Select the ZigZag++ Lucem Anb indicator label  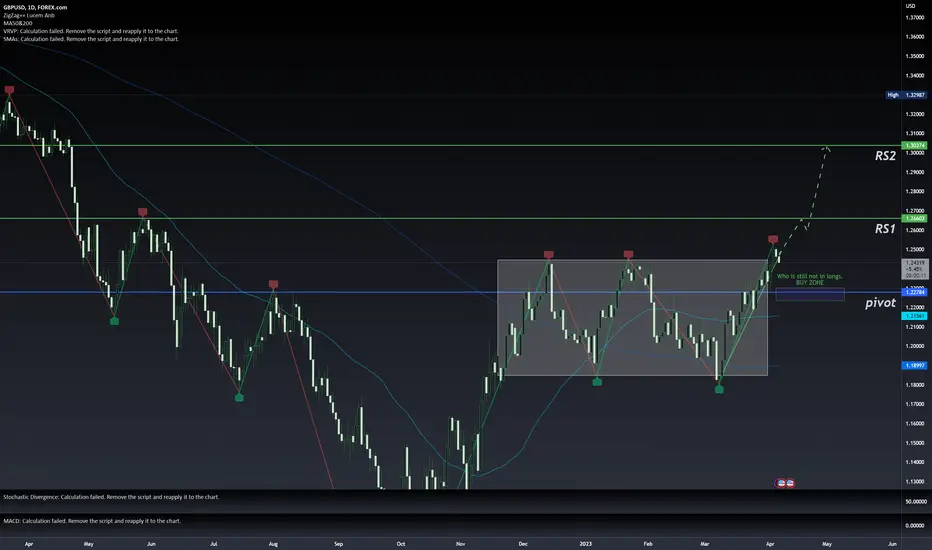[x=29, y=15]
